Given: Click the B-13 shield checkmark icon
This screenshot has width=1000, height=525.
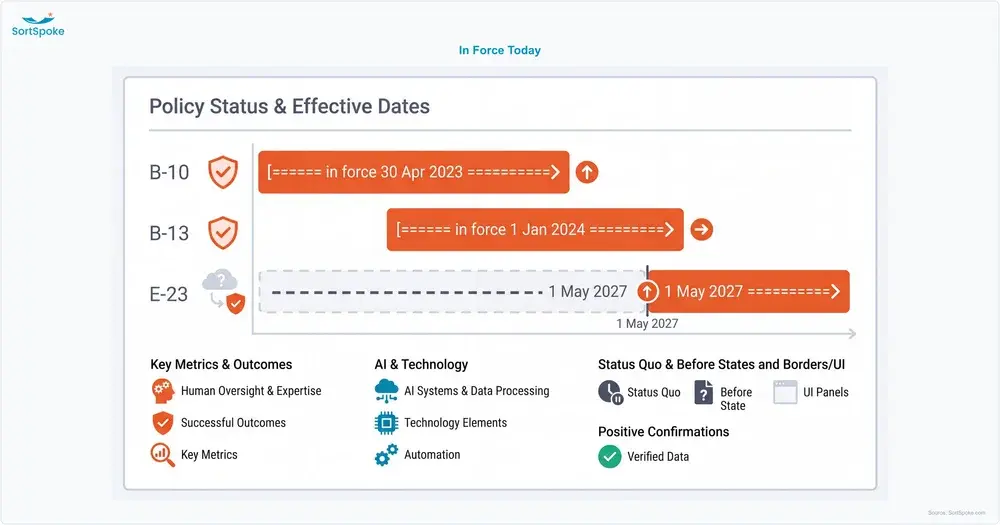Looking at the screenshot, I should [223, 233].
